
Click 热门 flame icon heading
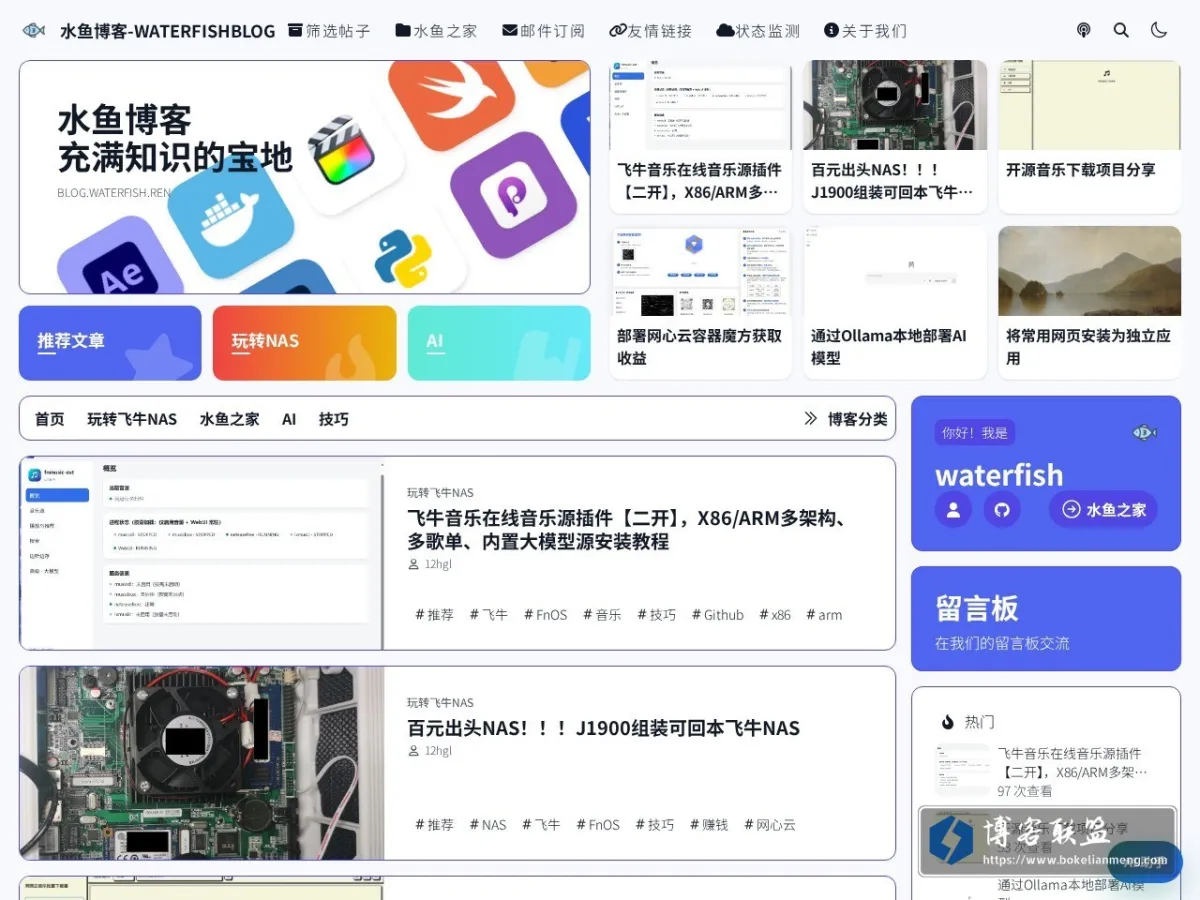967,722
